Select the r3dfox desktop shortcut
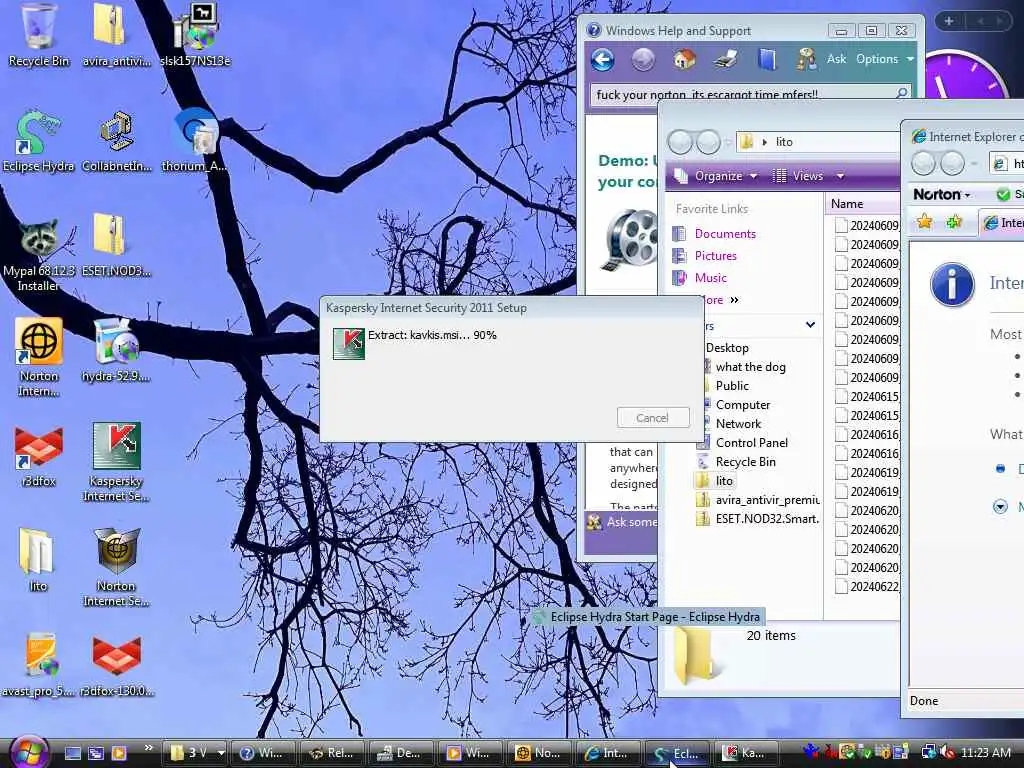Viewport: 1024px width, 768px height. pos(39,455)
